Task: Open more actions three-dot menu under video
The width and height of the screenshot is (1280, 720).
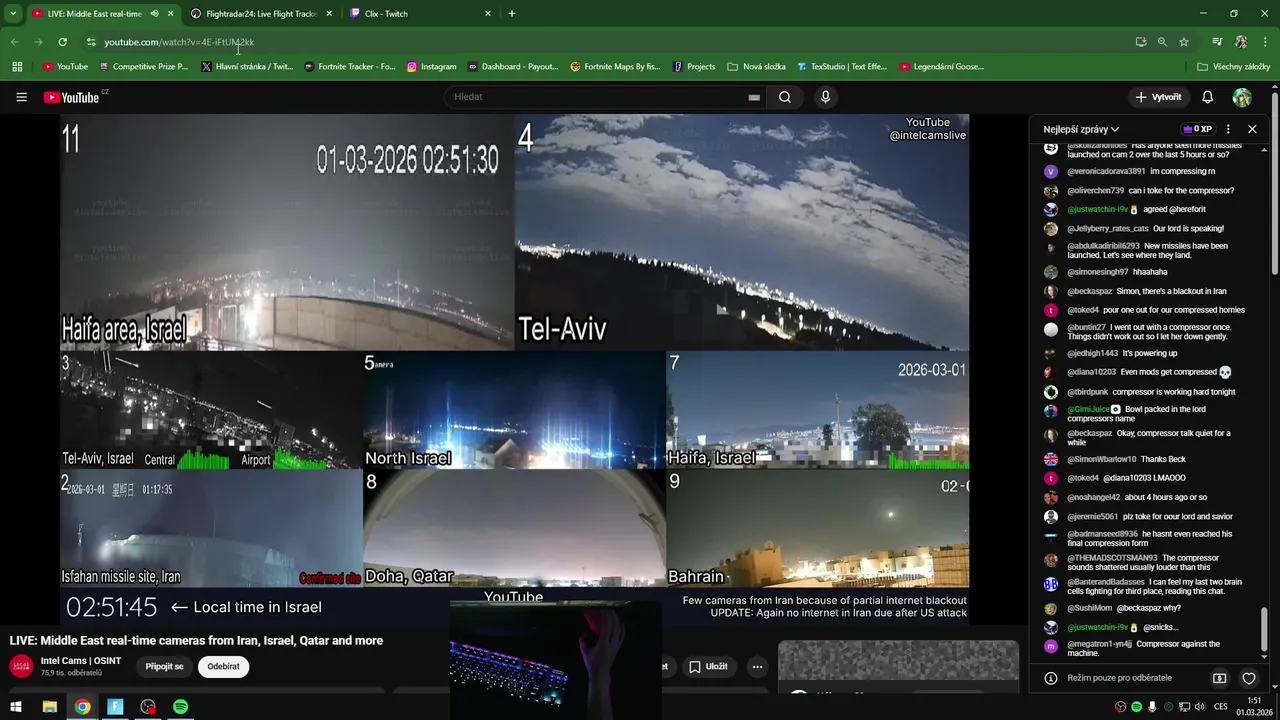Action: pos(757,666)
